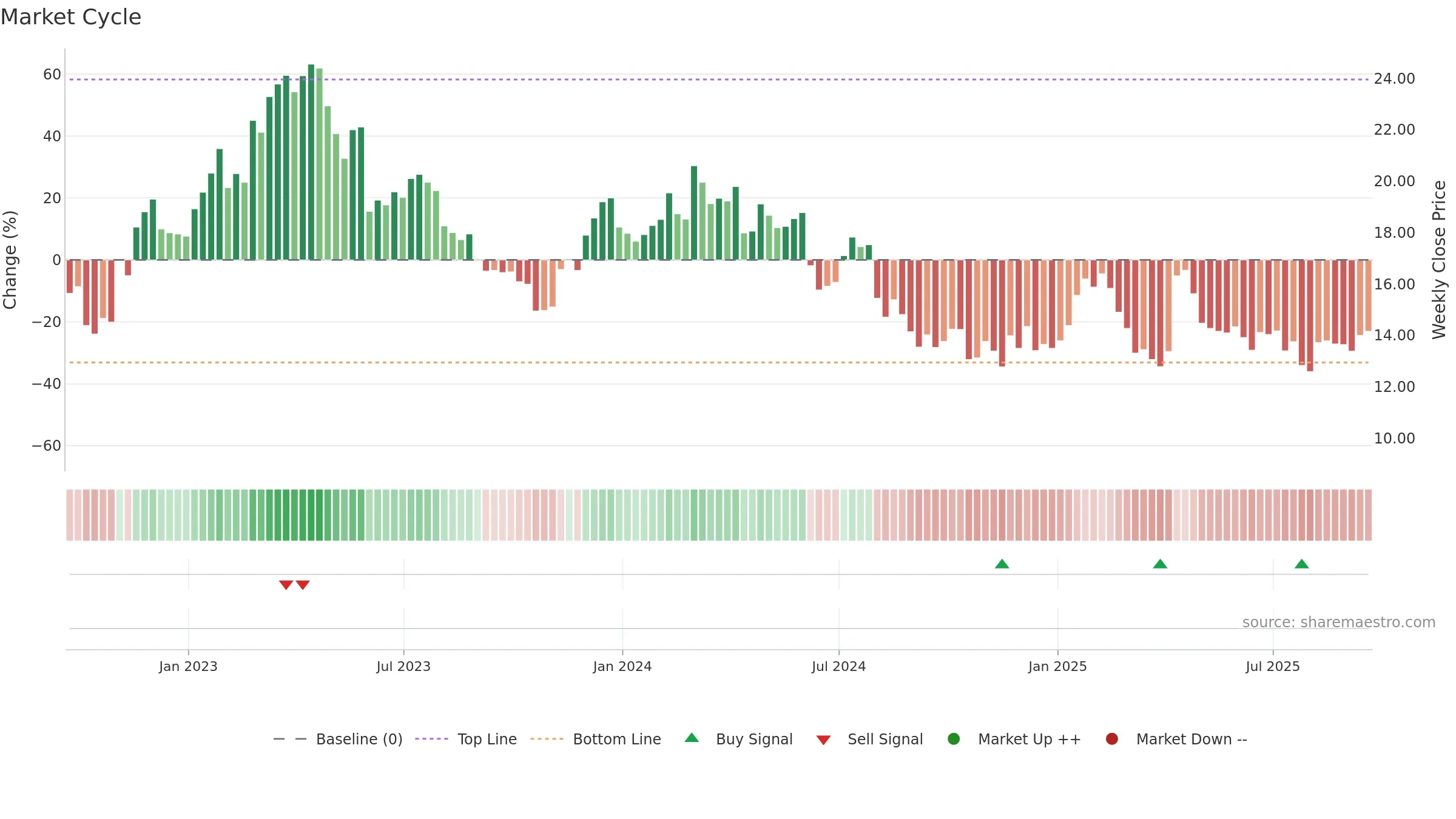Click the 24.00 price tick label
The image size is (1456, 819).
pos(1394,79)
